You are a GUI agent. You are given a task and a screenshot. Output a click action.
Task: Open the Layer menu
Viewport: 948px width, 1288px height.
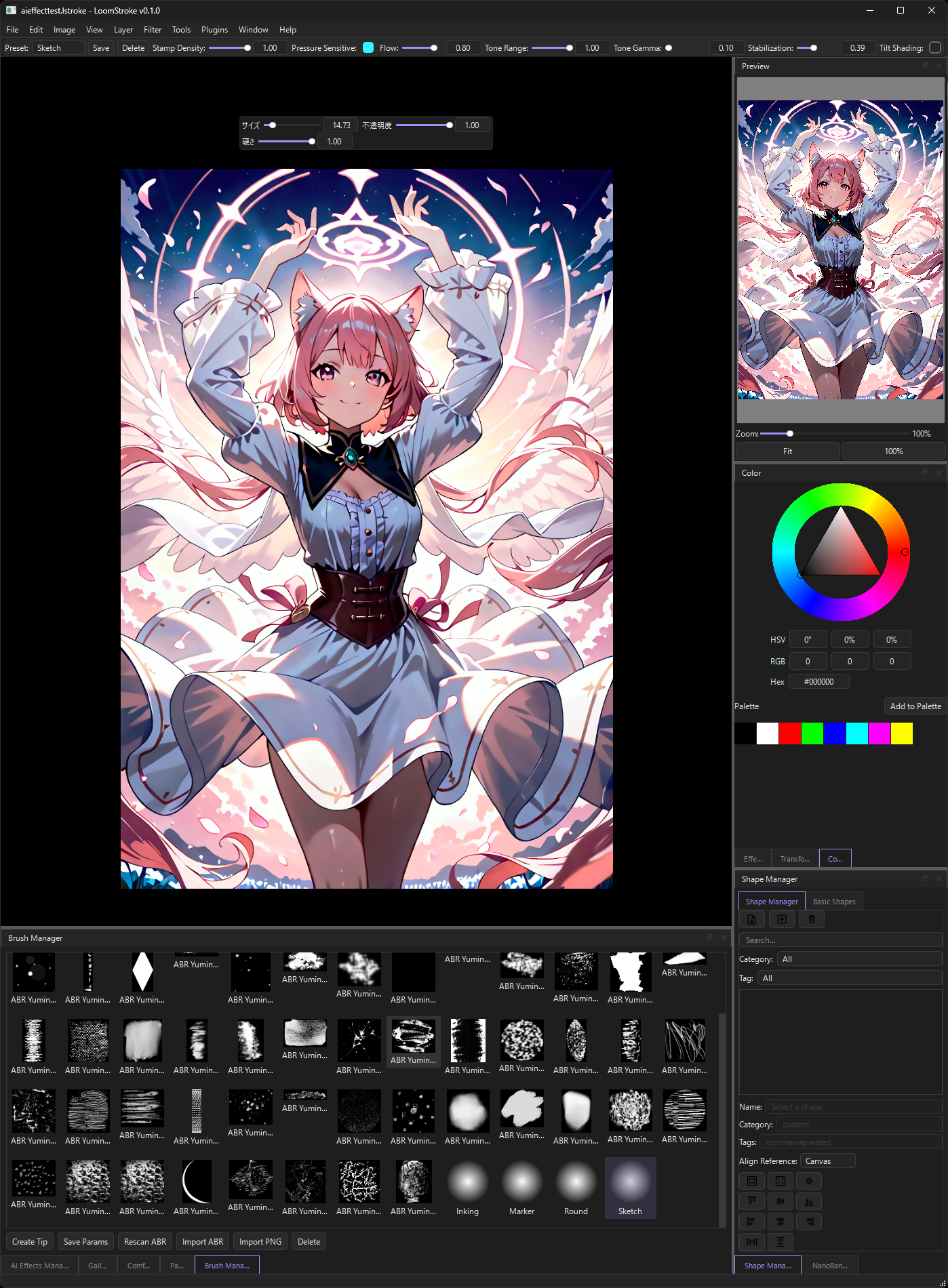click(123, 30)
